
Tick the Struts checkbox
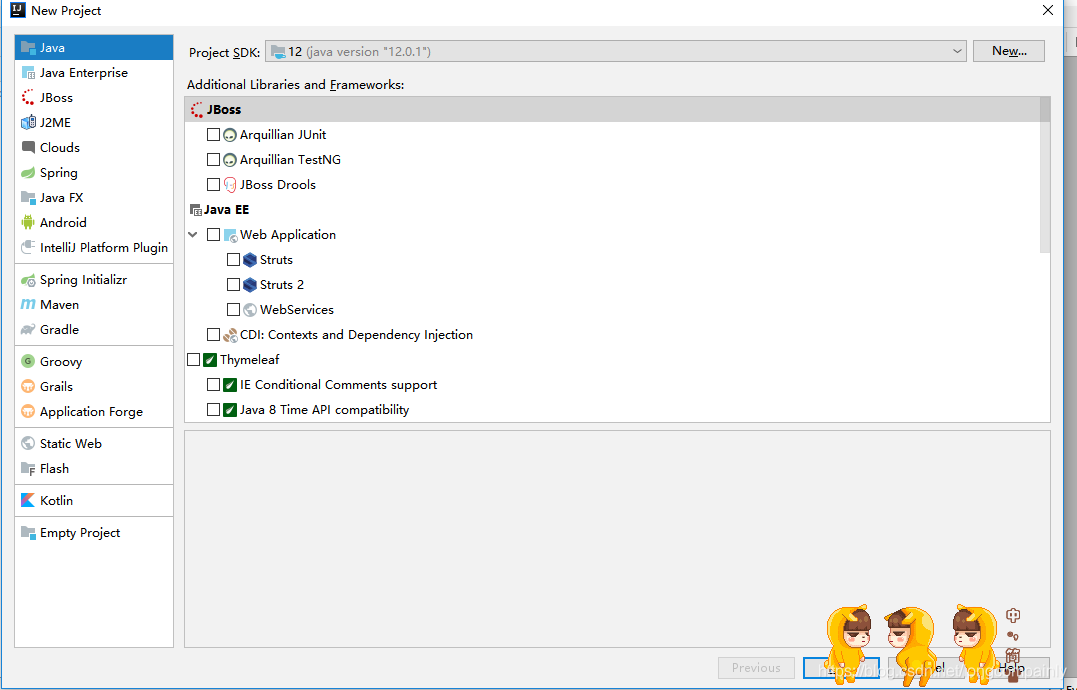click(234, 260)
